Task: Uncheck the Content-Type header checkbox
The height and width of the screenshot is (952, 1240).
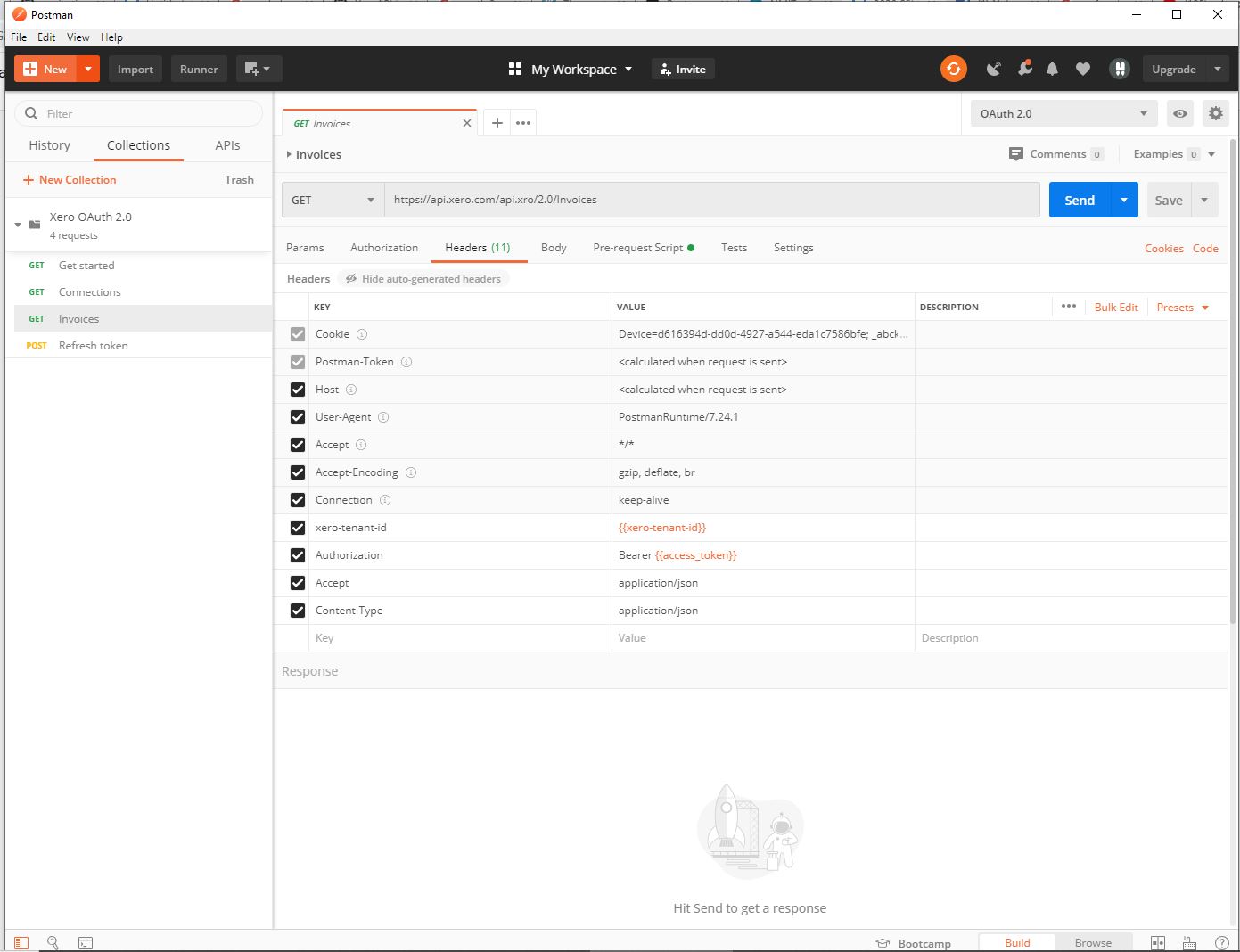Action: click(x=298, y=611)
